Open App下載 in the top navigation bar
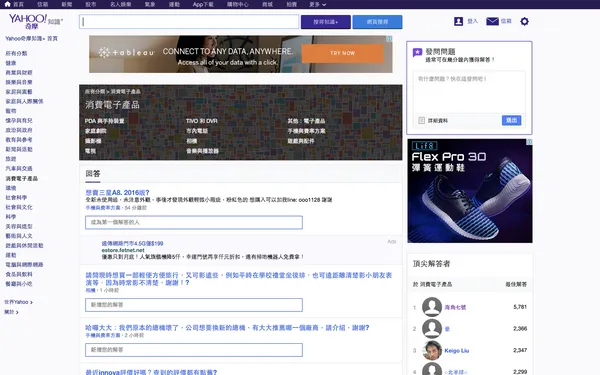The width and height of the screenshot is (600, 375). pyautogui.click(x=203, y=5)
